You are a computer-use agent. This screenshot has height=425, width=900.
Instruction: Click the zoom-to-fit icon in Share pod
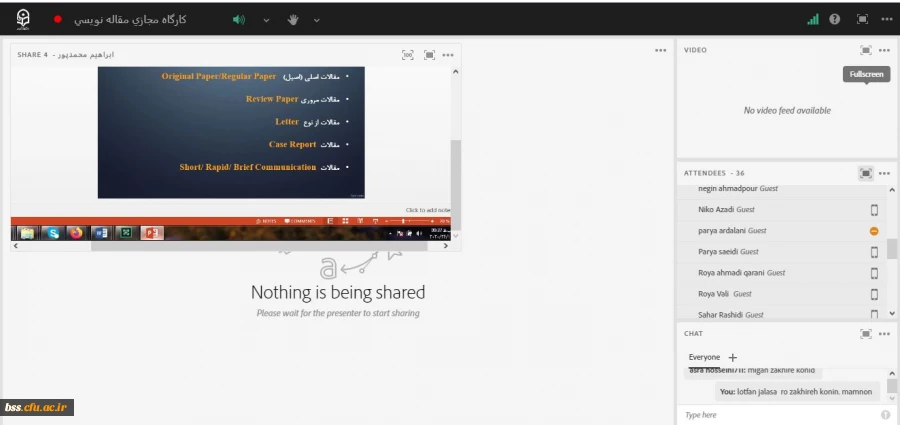pos(407,55)
